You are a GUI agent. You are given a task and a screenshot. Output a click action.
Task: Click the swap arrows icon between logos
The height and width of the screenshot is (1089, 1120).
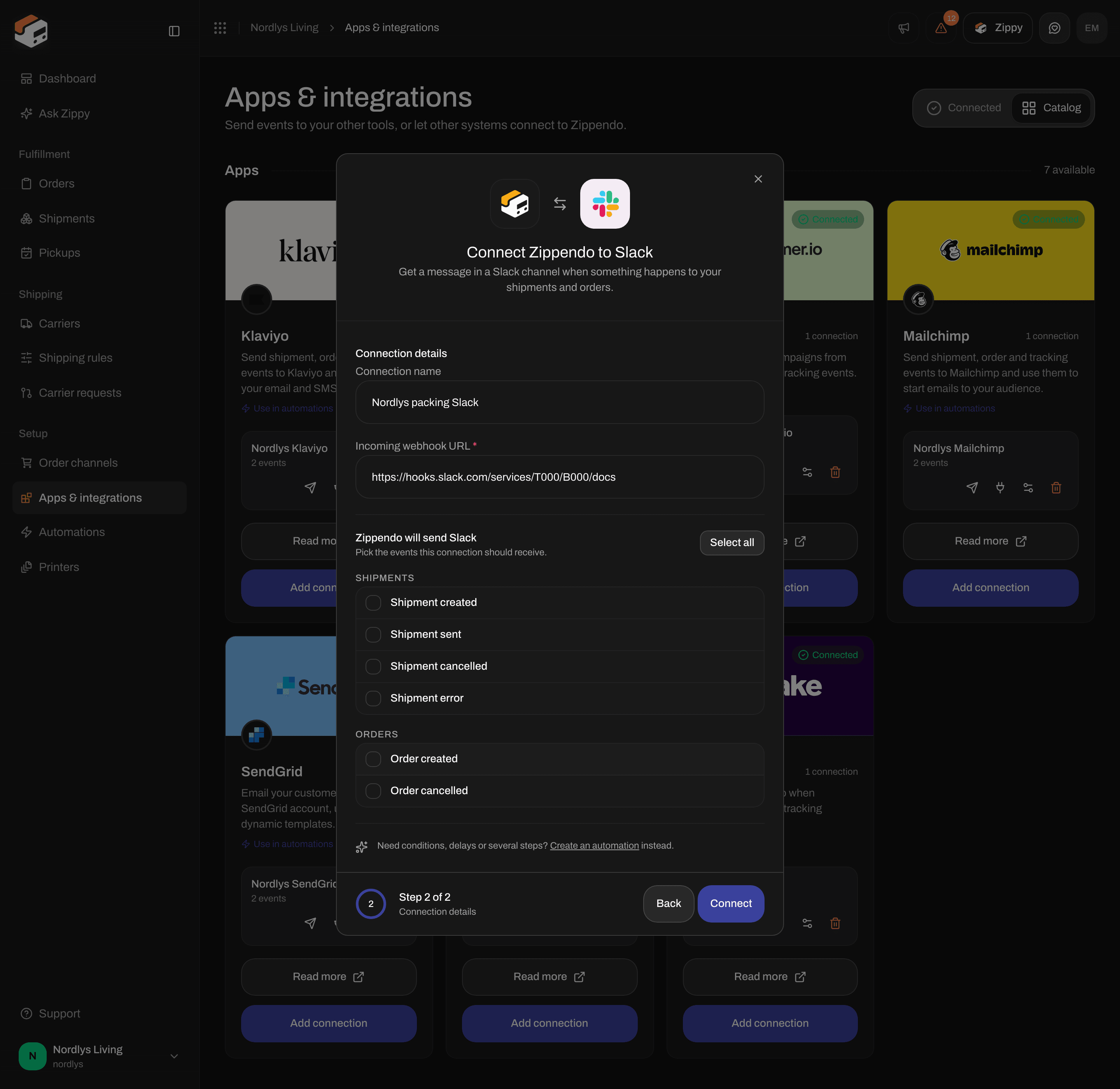tap(560, 204)
